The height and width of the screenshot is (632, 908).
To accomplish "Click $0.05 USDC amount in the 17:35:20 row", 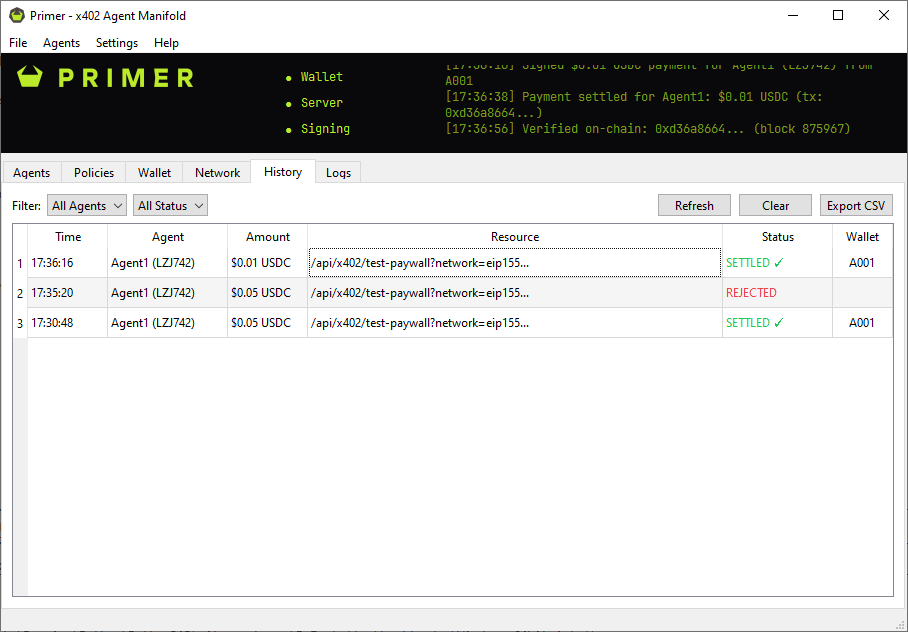I will [x=268, y=293].
